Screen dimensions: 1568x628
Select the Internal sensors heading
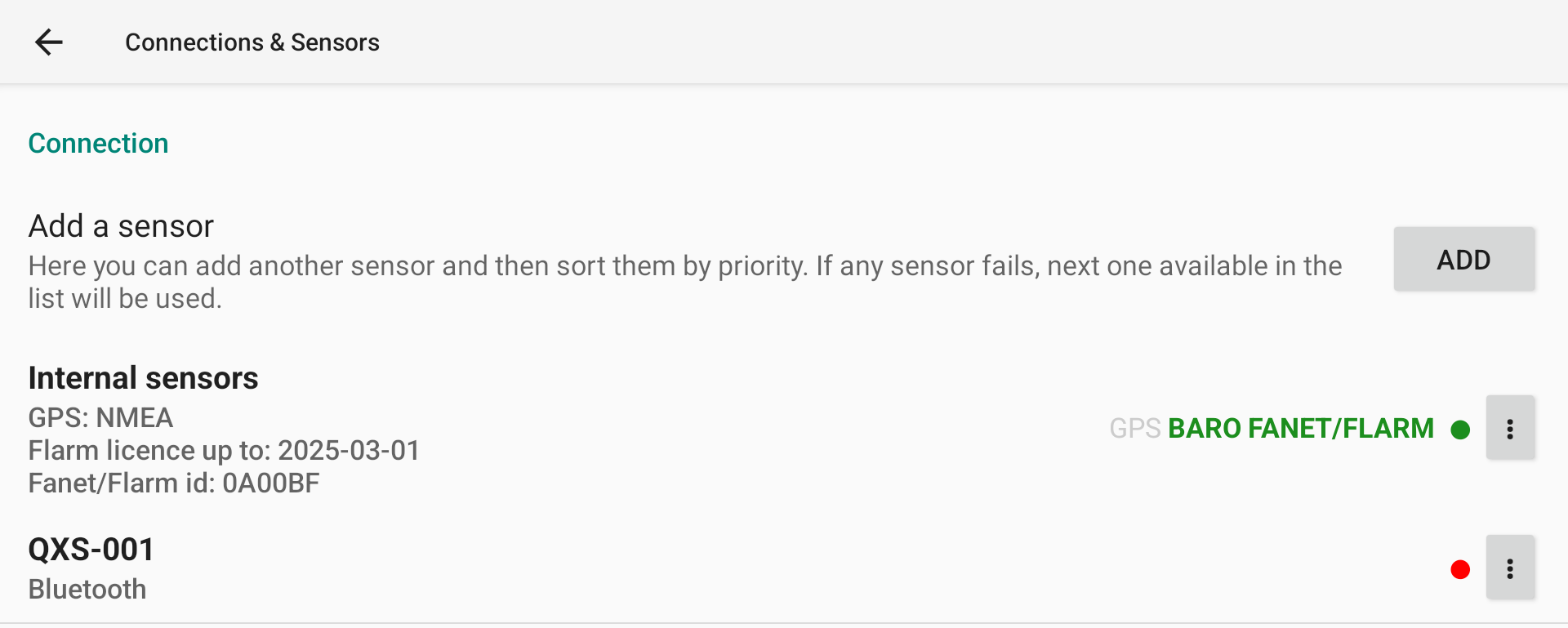[x=143, y=378]
